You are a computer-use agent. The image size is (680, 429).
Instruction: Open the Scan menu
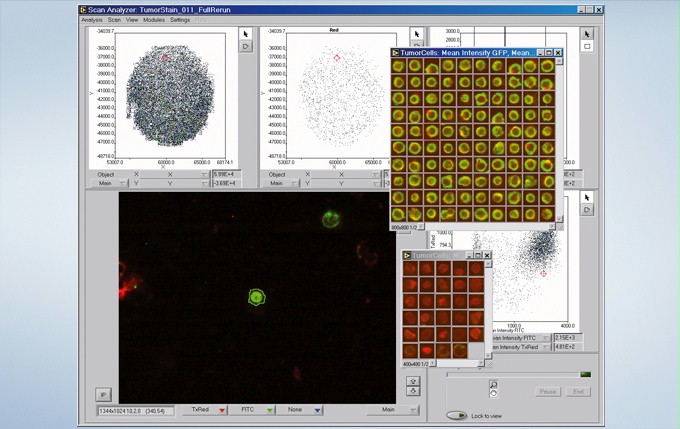point(114,20)
